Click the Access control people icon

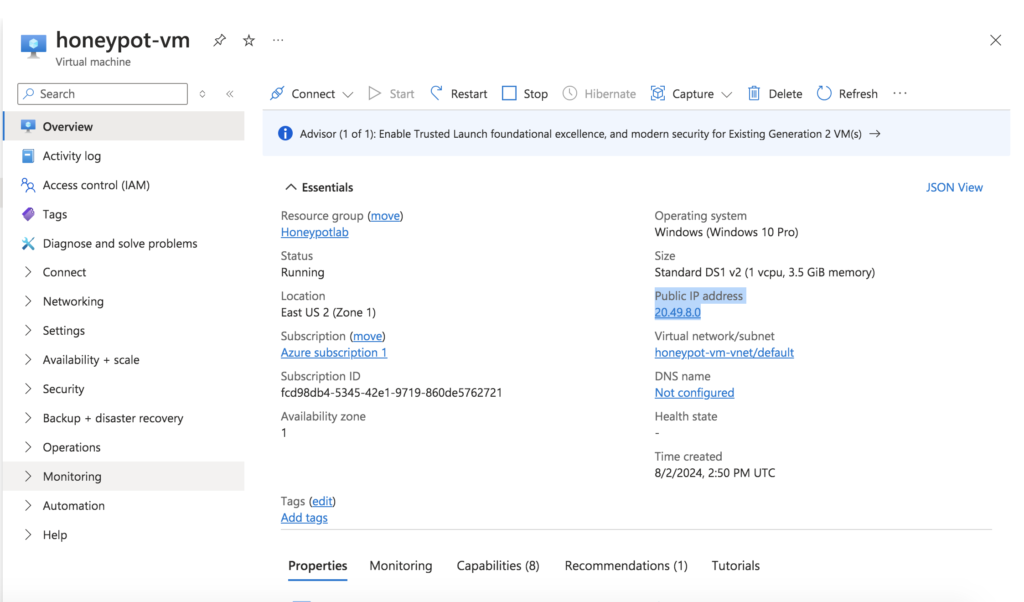point(27,185)
